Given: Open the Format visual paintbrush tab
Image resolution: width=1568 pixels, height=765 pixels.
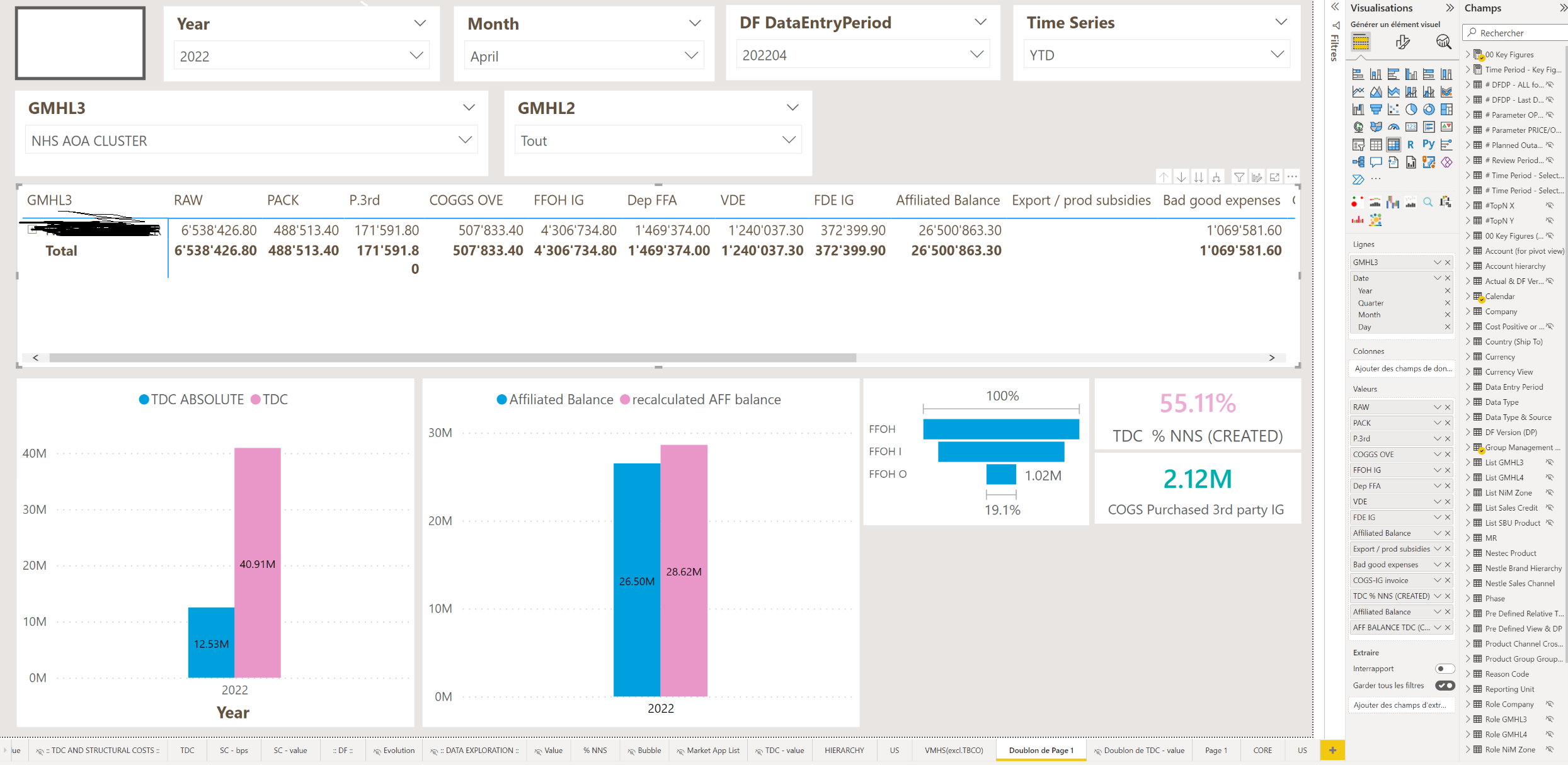Looking at the screenshot, I should tap(1402, 42).
